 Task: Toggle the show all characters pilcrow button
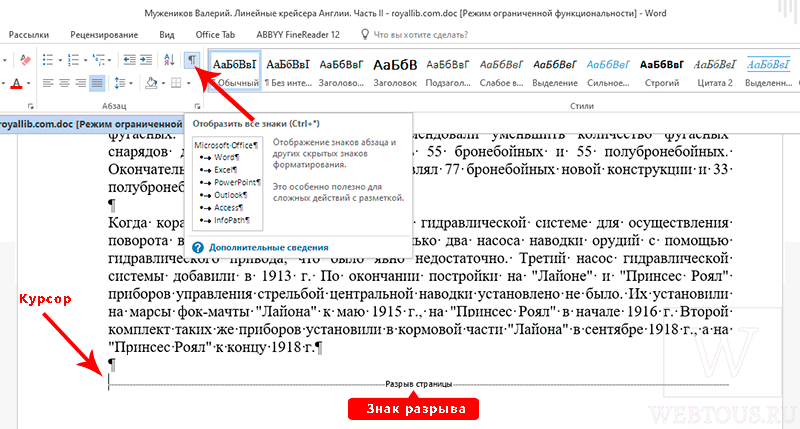191,60
